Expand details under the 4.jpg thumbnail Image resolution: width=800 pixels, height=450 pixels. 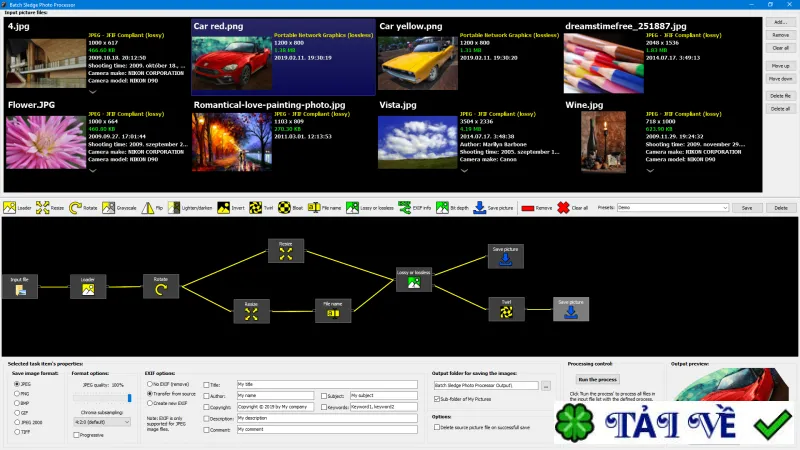tap(93, 92)
